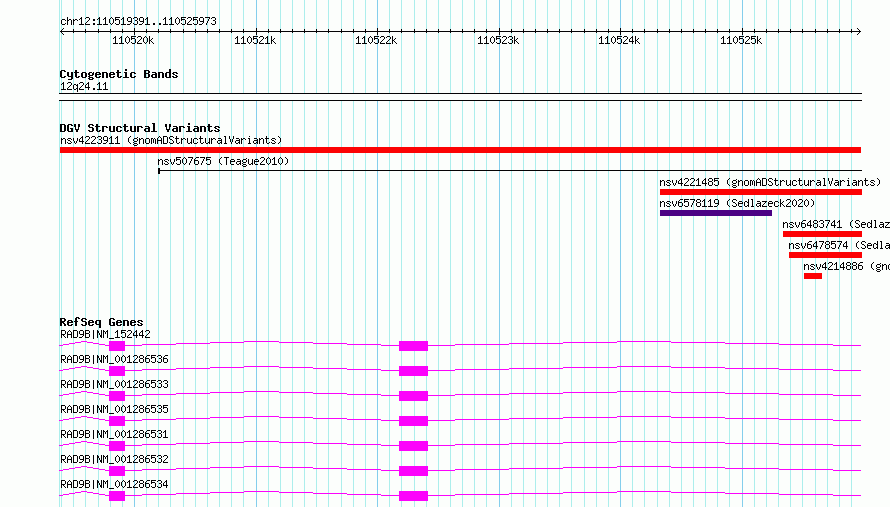Select the nsv4223911 (gnomADStructuralVariants) label
Image resolution: width=890 pixels, height=507 pixels.
tap(171, 140)
